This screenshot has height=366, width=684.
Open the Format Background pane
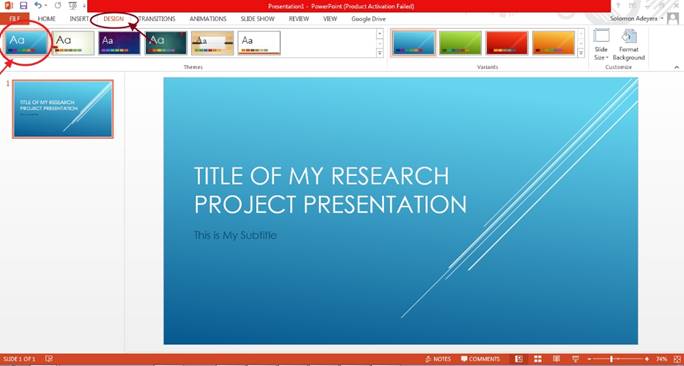click(629, 45)
